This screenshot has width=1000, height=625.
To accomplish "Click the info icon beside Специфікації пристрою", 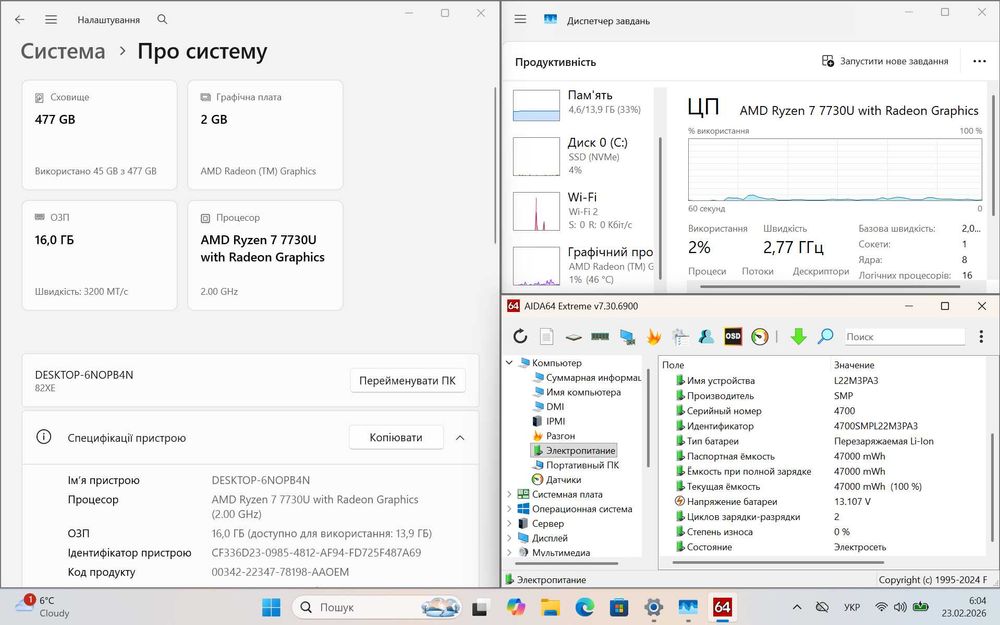I will [x=43, y=437].
